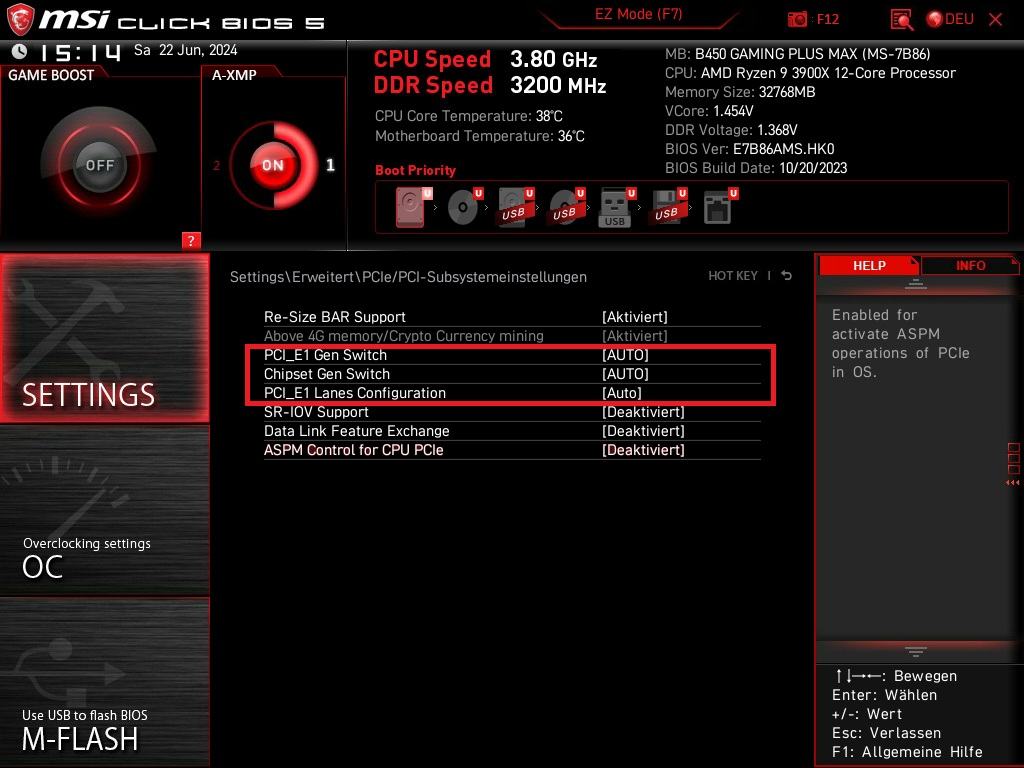Select the PCI_E1 Gen Switch label

[x=325, y=355]
